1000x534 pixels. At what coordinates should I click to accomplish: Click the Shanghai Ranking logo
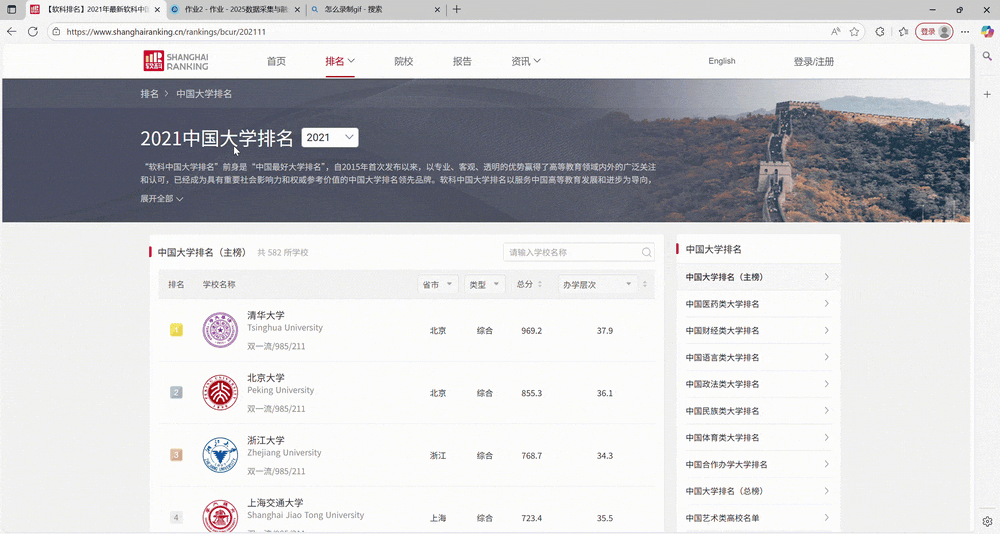click(176, 61)
